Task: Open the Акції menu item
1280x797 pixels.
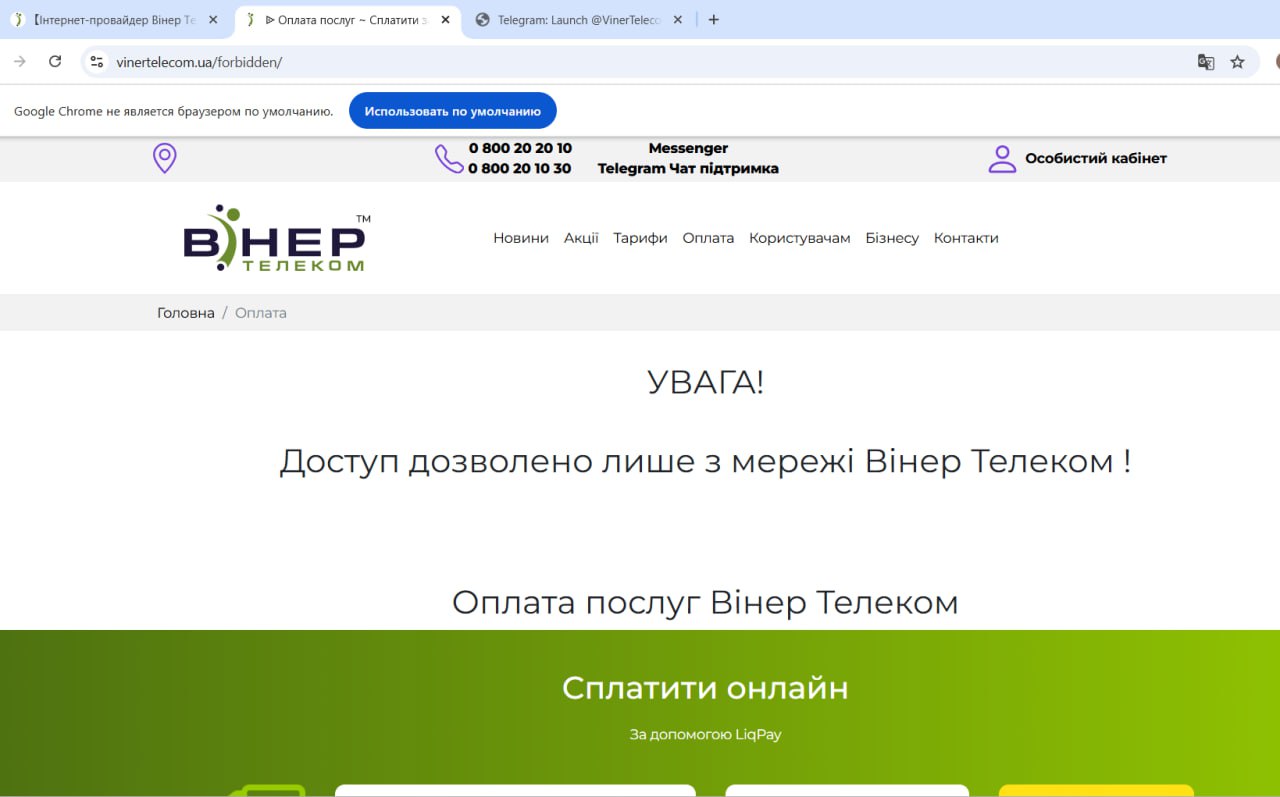Action: (x=581, y=238)
